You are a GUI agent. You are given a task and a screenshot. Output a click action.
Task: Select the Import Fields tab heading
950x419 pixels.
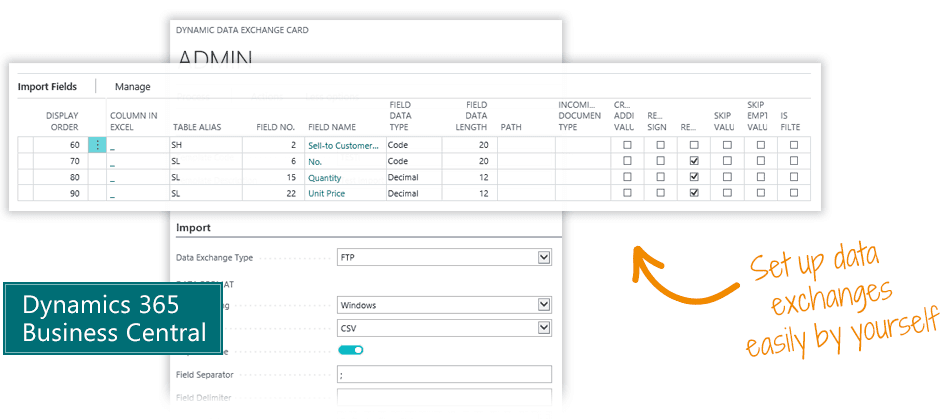pyautogui.click(x=47, y=87)
